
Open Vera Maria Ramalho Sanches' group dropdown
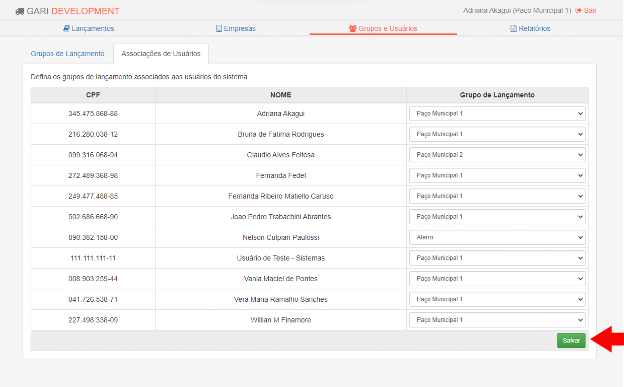coord(497,299)
